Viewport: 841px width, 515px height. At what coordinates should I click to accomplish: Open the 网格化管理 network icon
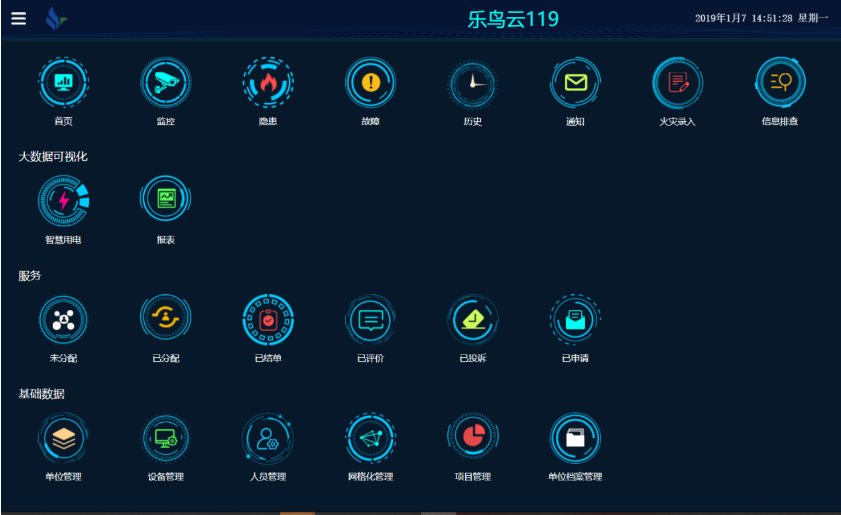(371, 438)
